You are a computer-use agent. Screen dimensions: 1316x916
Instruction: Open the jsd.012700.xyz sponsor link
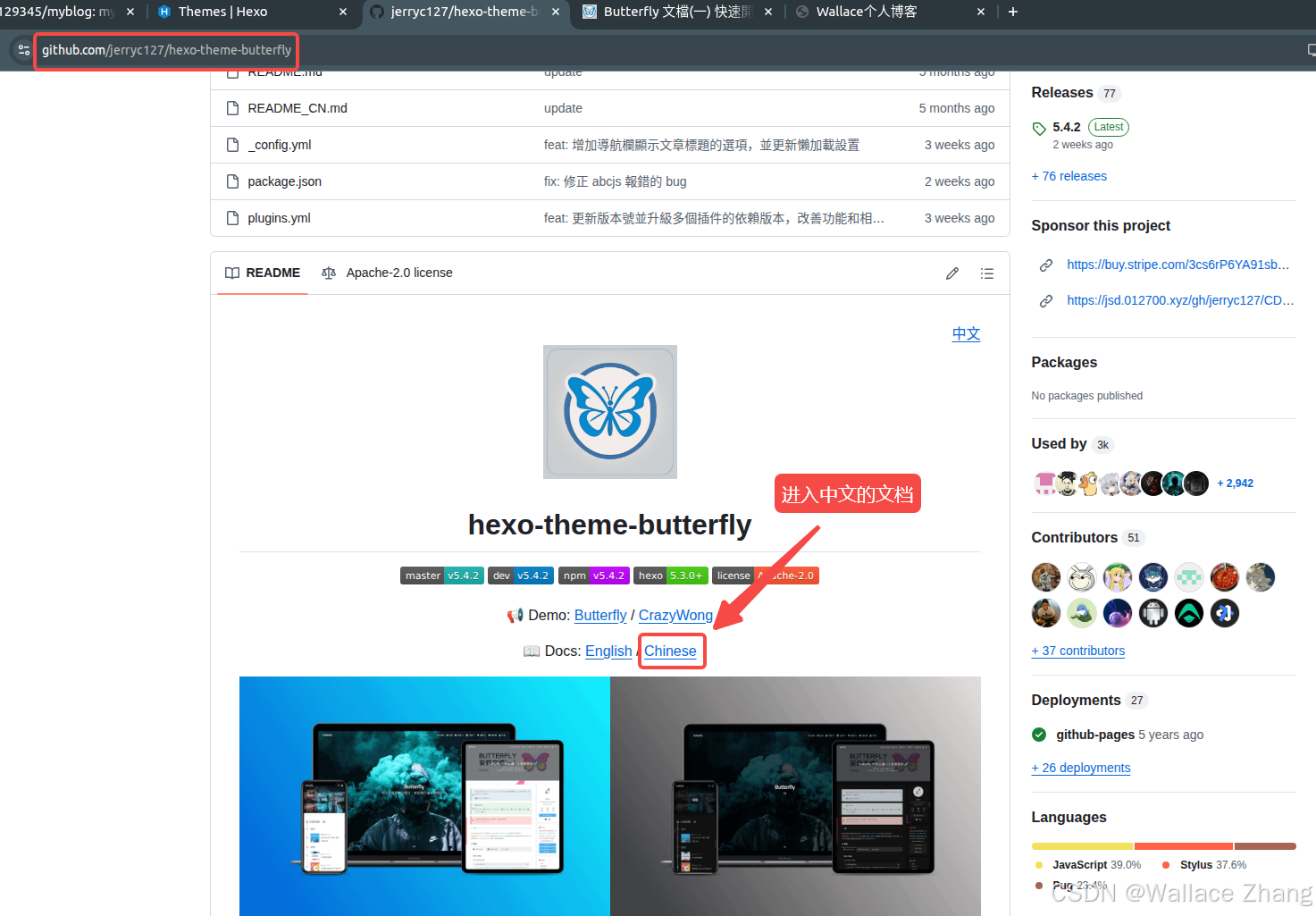[1180, 300]
